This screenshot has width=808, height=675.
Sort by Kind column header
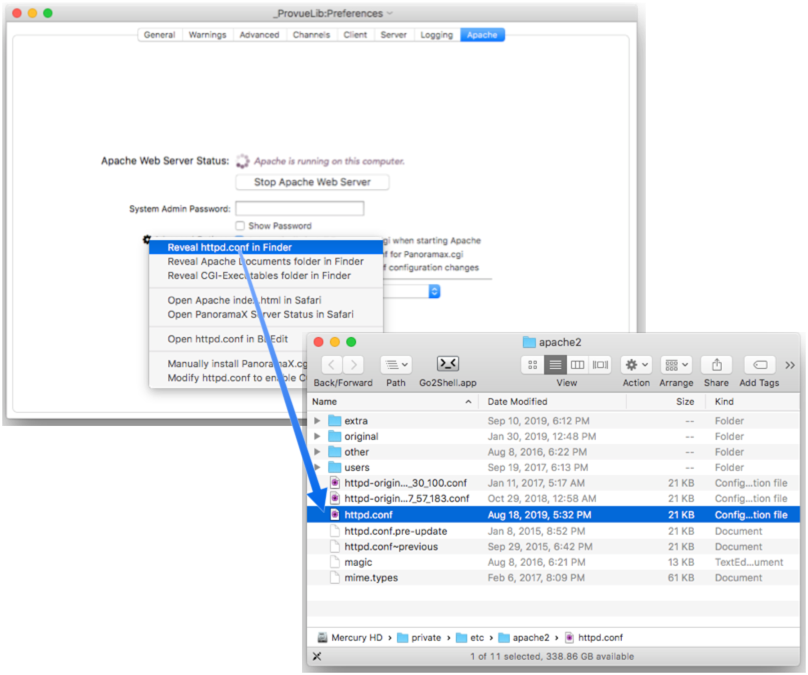click(x=752, y=401)
